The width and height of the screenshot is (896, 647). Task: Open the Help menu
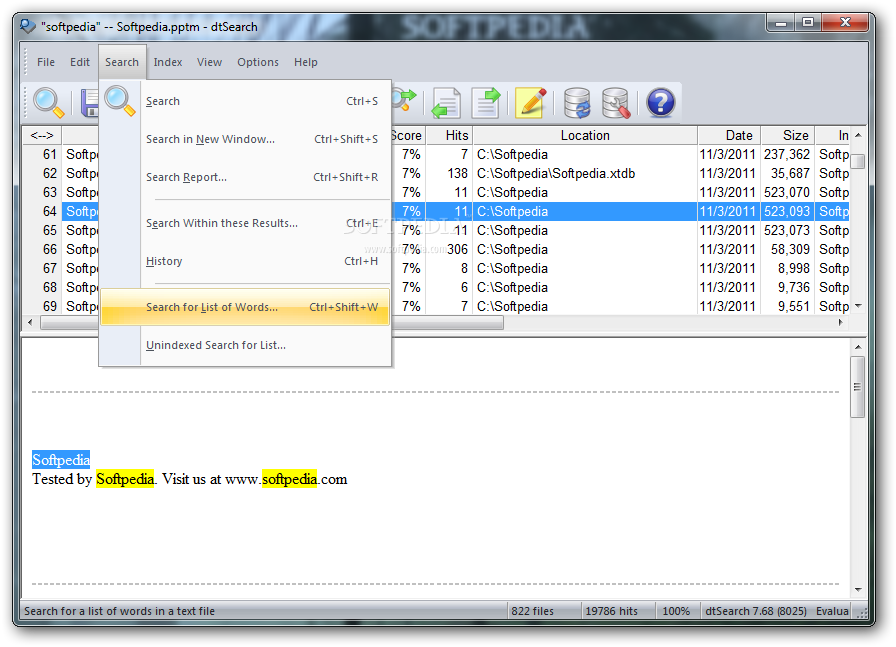point(306,62)
